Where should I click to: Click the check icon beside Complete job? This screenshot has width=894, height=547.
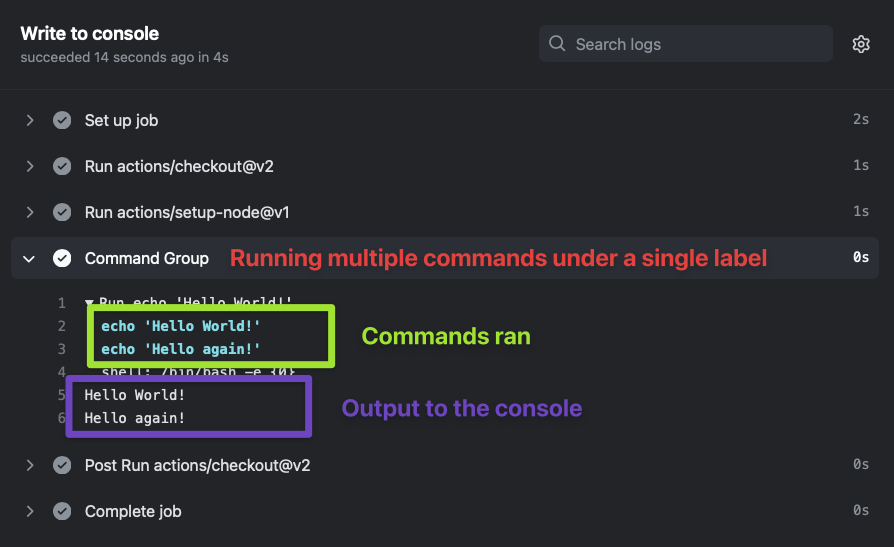pyautogui.click(x=62, y=511)
